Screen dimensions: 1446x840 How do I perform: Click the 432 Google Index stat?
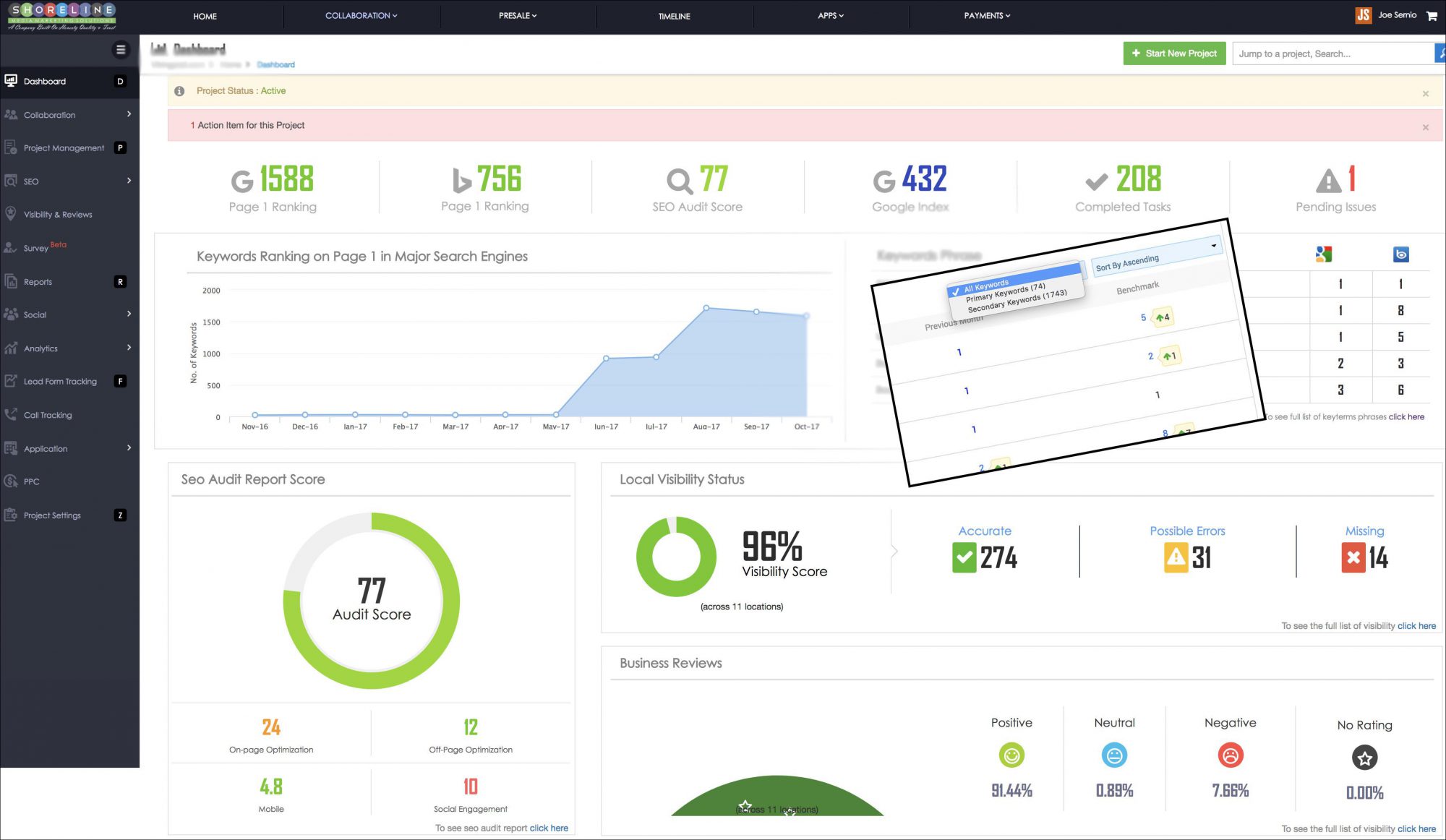coord(910,188)
